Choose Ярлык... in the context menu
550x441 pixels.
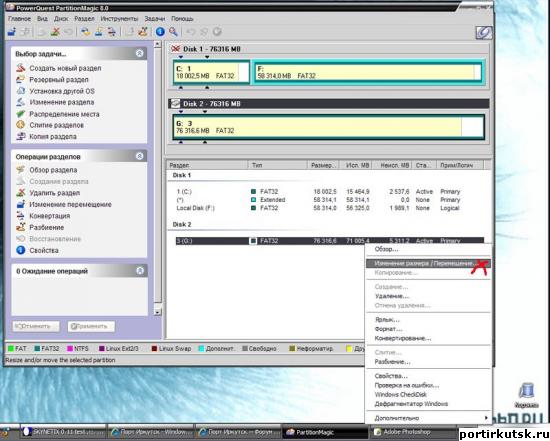pyautogui.click(x=428, y=320)
